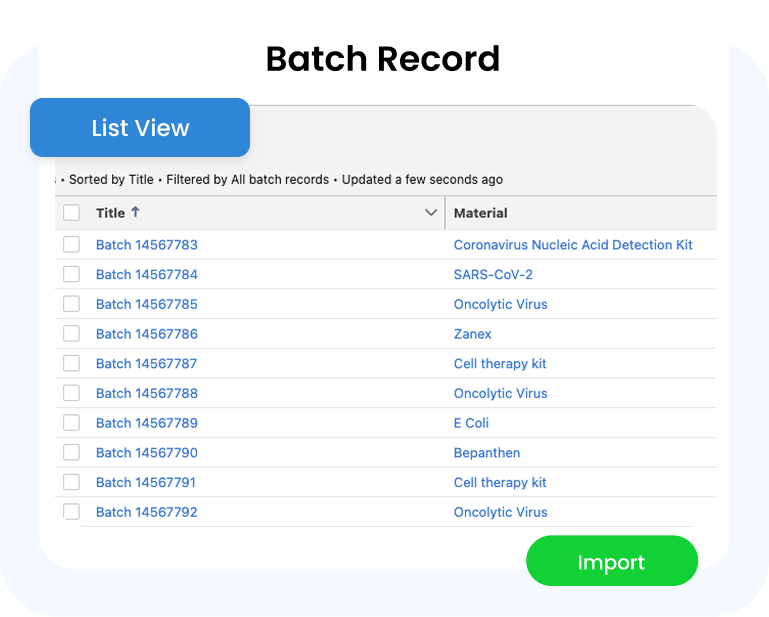Toggle the select-all checkbox in header
The width and height of the screenshot is (769, 617).
(x=71, y=213)
